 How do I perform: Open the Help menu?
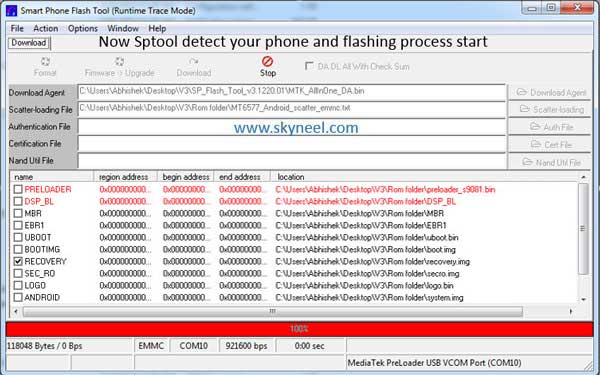coord(157,28)
